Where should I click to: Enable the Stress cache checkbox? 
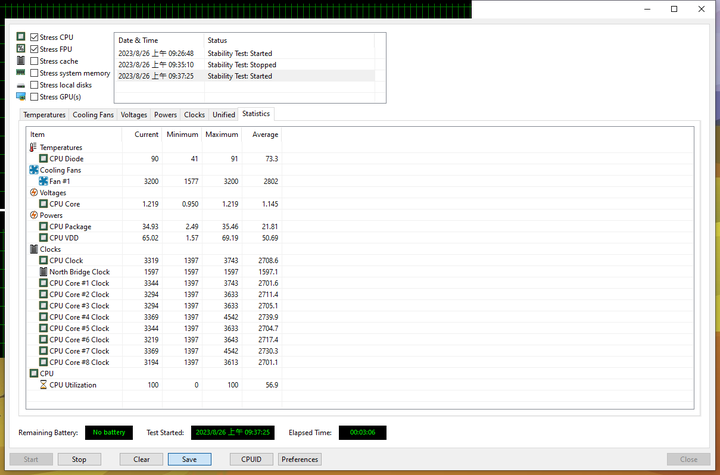click(x=34, y=61)
